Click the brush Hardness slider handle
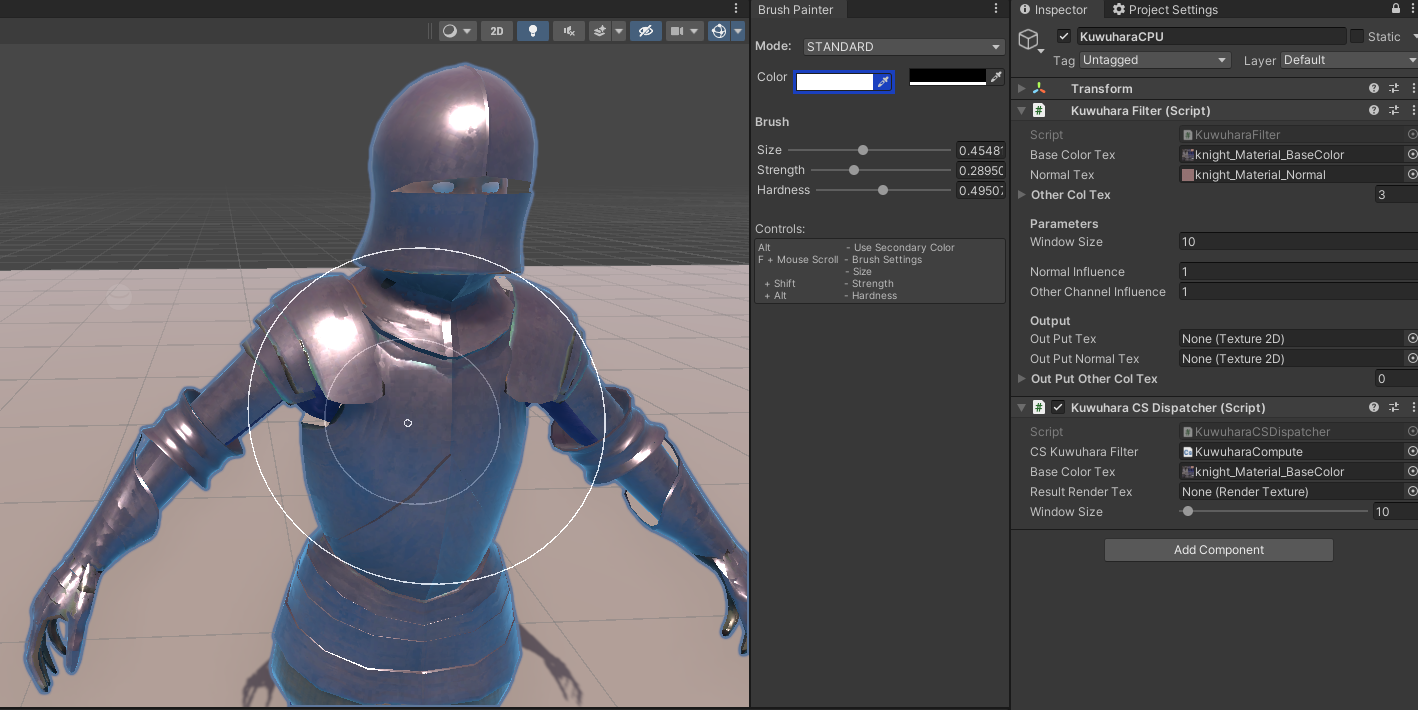 [x=883, y=190]
